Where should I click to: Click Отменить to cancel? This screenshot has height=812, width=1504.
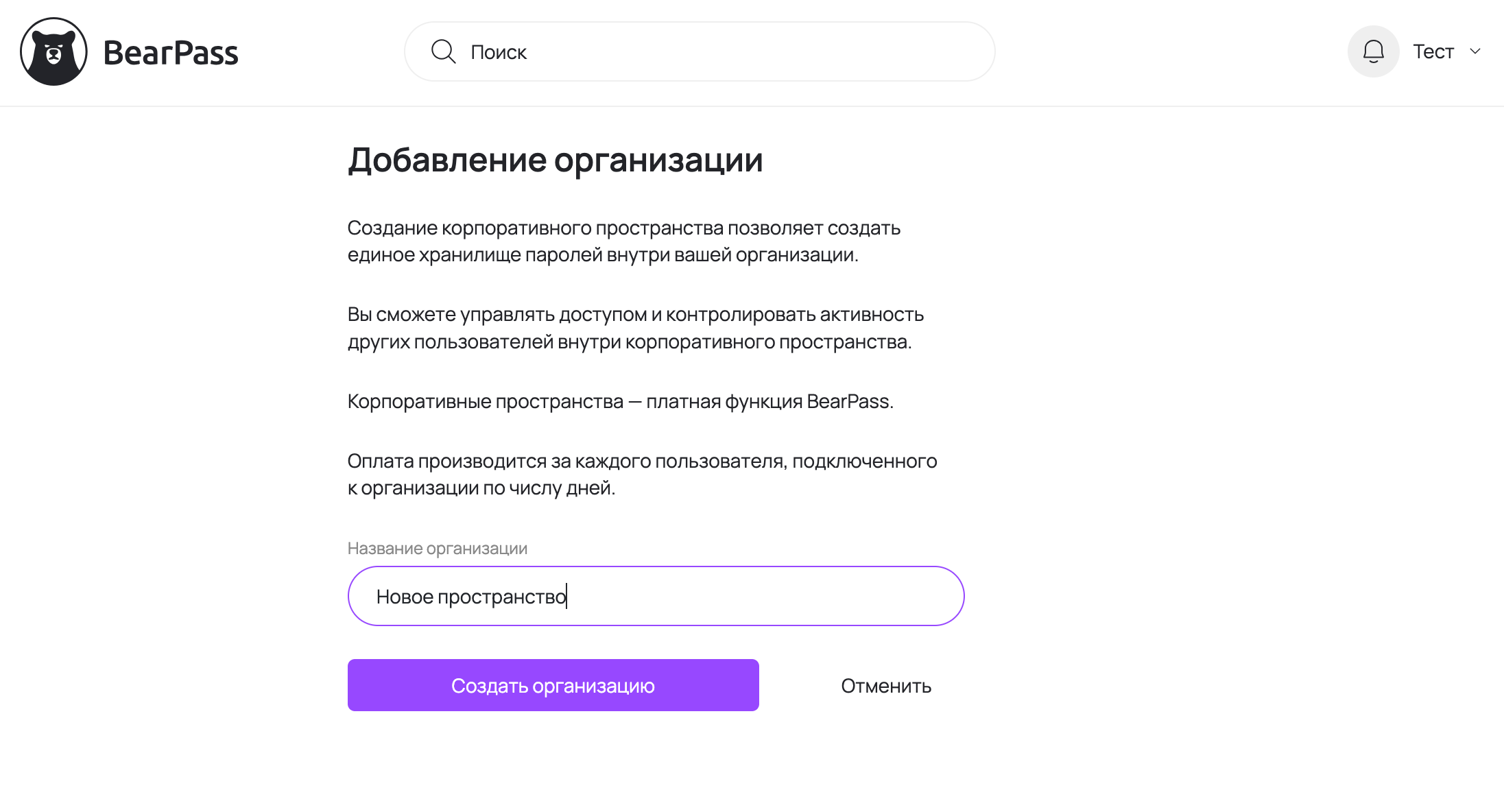[886, 686]
